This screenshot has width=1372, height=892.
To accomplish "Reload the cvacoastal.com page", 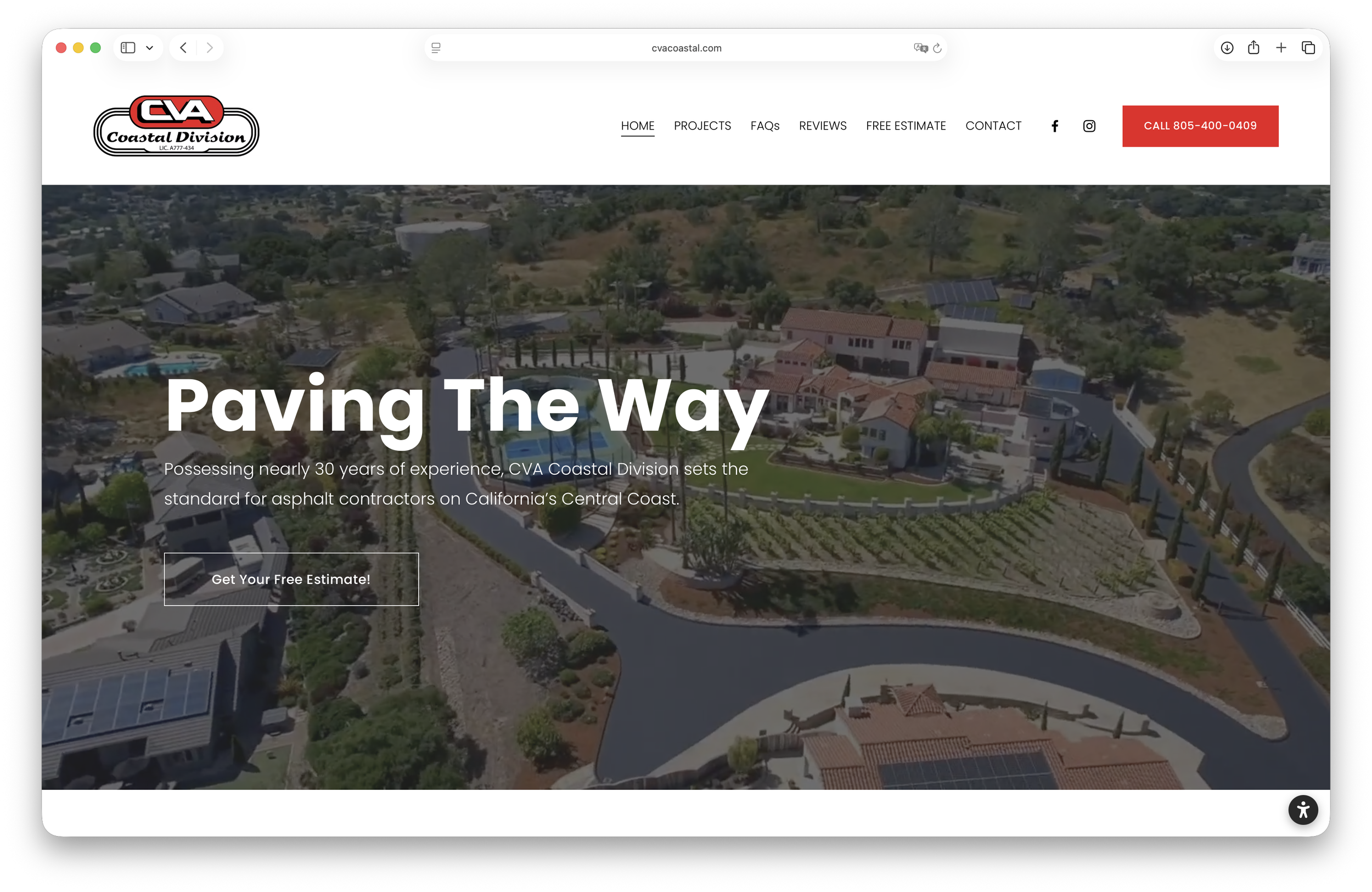I will (937, 48).
